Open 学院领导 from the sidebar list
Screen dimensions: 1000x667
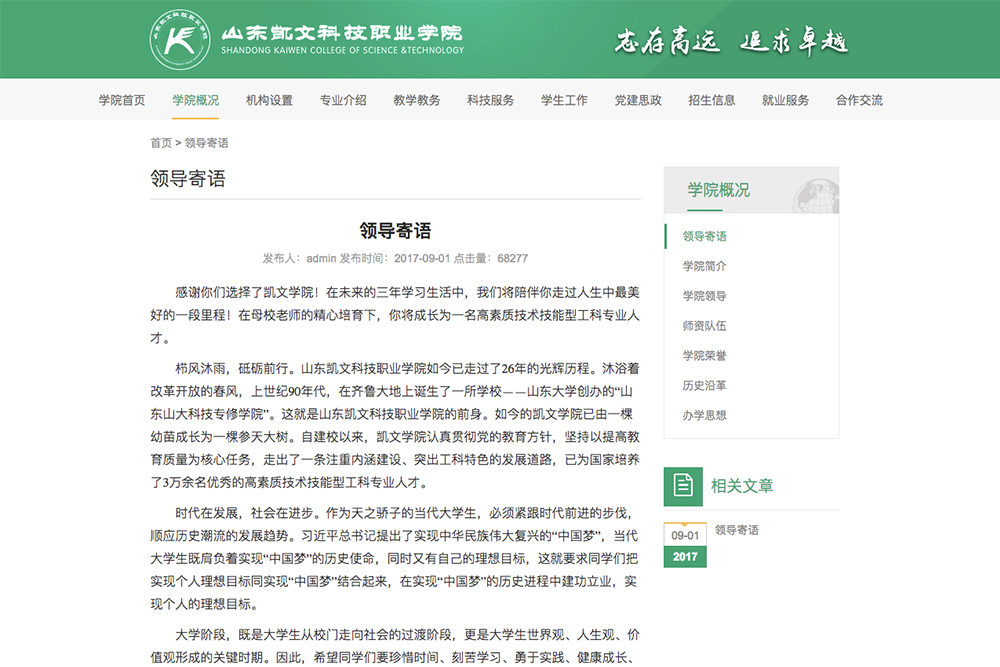coord(704,296)
